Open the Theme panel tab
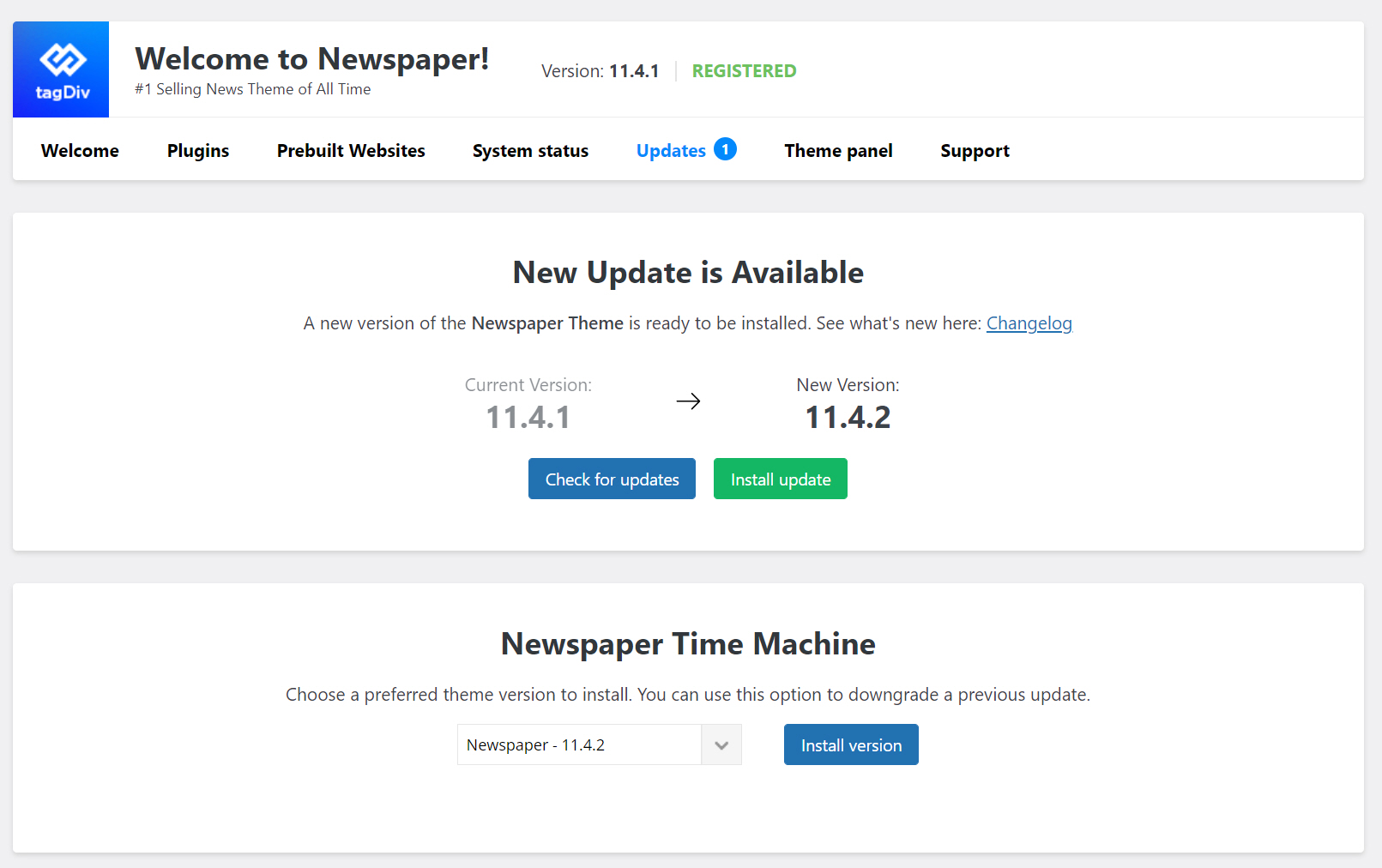1382x868 pixels. [838, 151]
